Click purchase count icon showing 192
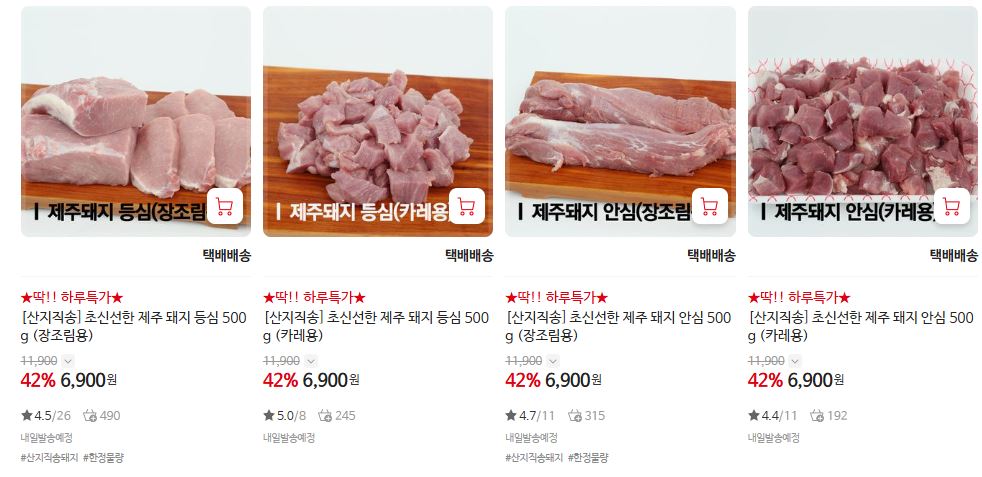The height and width of the screenshot is (477, 982). click(817, 416)
